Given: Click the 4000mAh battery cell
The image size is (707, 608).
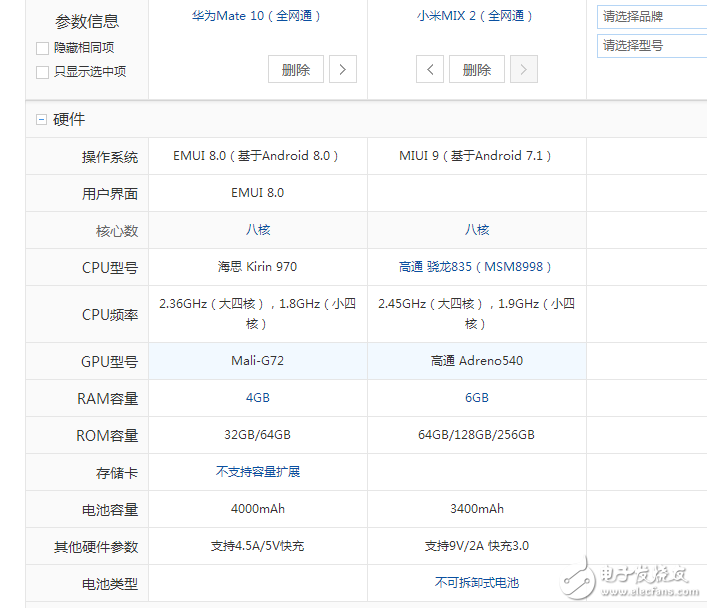Looking at the screenshot, I should (x=258, y=508).
